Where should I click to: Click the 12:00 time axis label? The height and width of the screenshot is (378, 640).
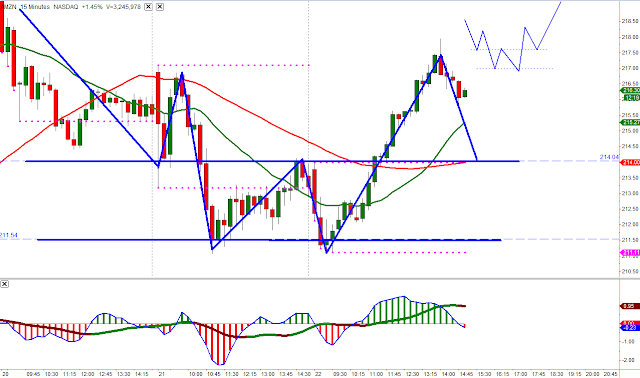pyautogui.click(x=87, y=374)
